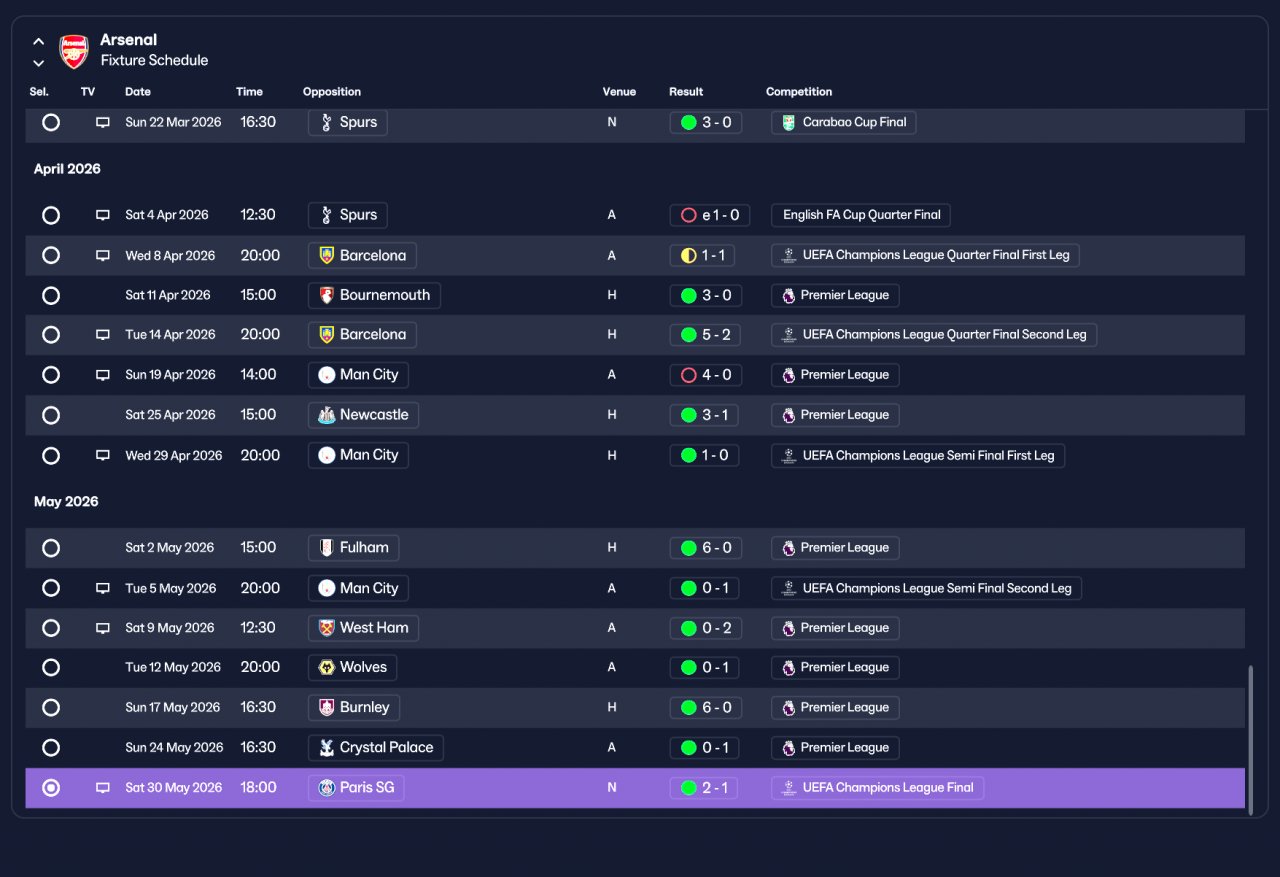View the 6 - 0 Fulham result
This screenshot has height=877, width=1280.
[x=706, y=548]
